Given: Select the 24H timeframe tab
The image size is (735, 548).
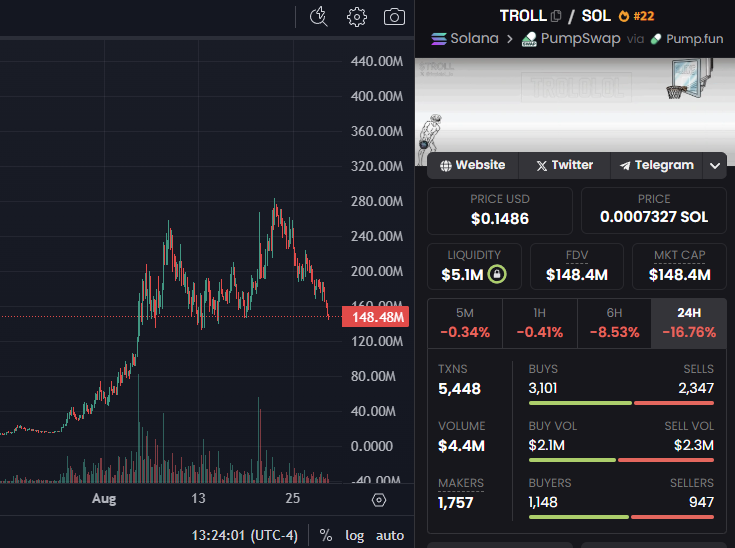Looking at the screenshot, I should pyautogui.click(x=689, y=323).
